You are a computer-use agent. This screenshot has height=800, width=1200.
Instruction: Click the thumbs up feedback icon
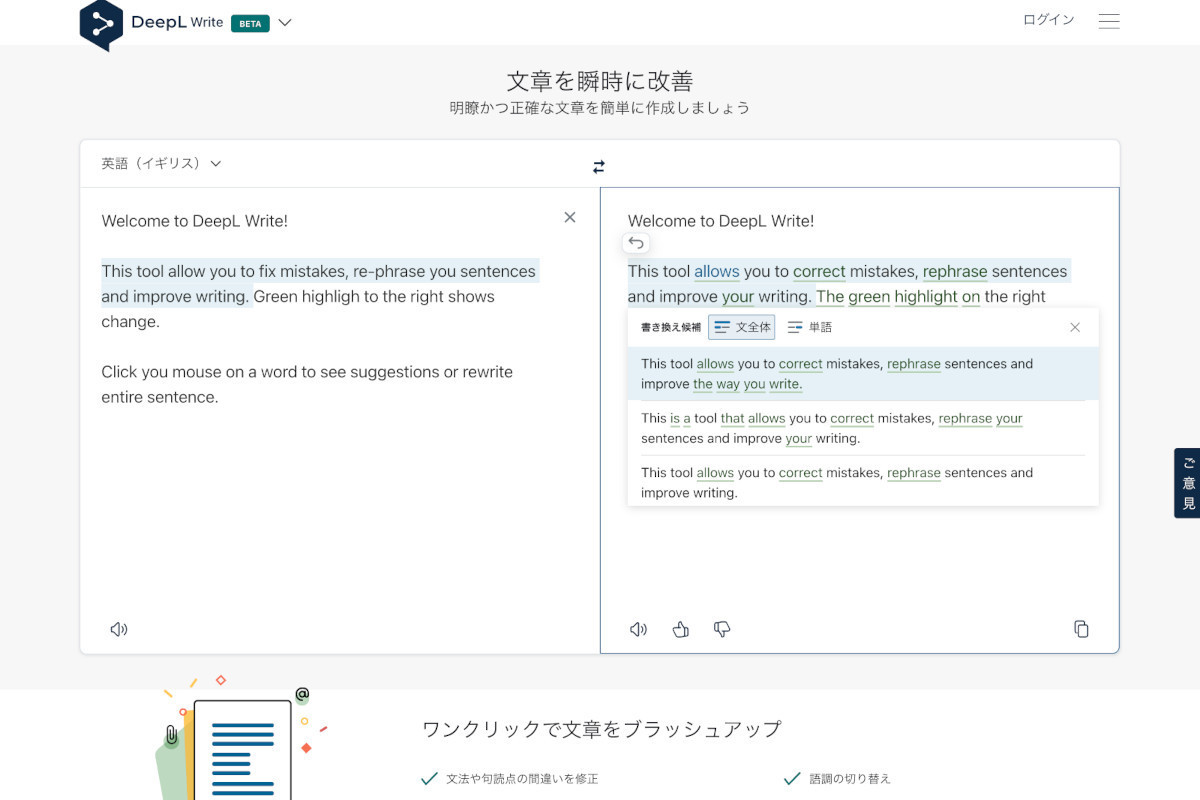tap(681, 629)
